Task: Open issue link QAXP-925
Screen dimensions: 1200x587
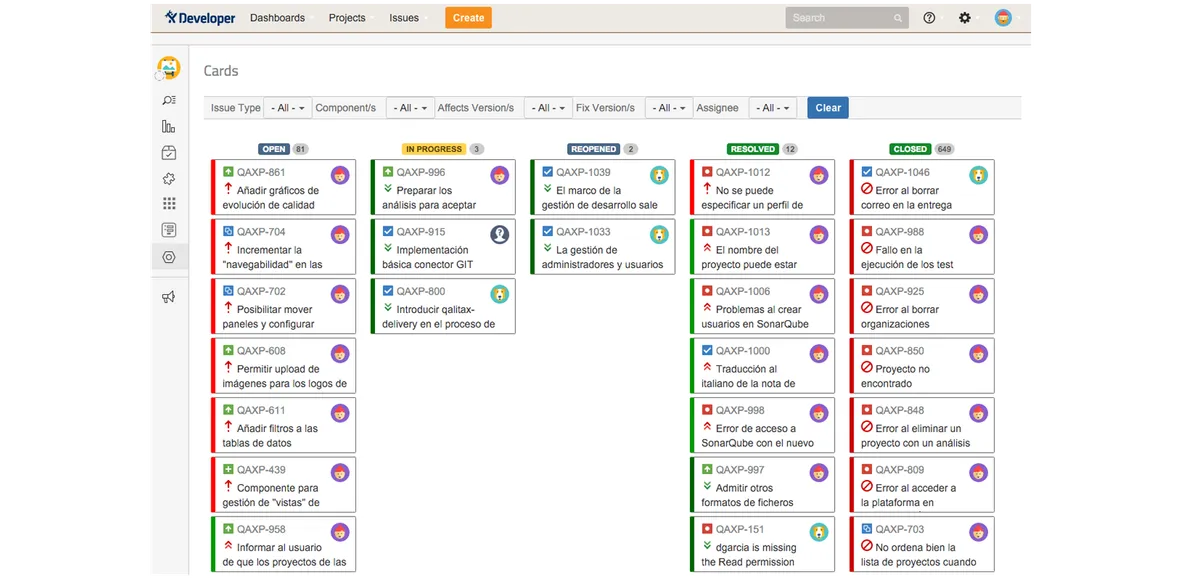Action: coord(900,291)
